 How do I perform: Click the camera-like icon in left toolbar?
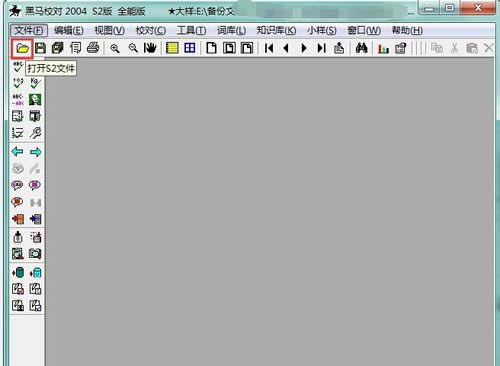pos(35,254)
